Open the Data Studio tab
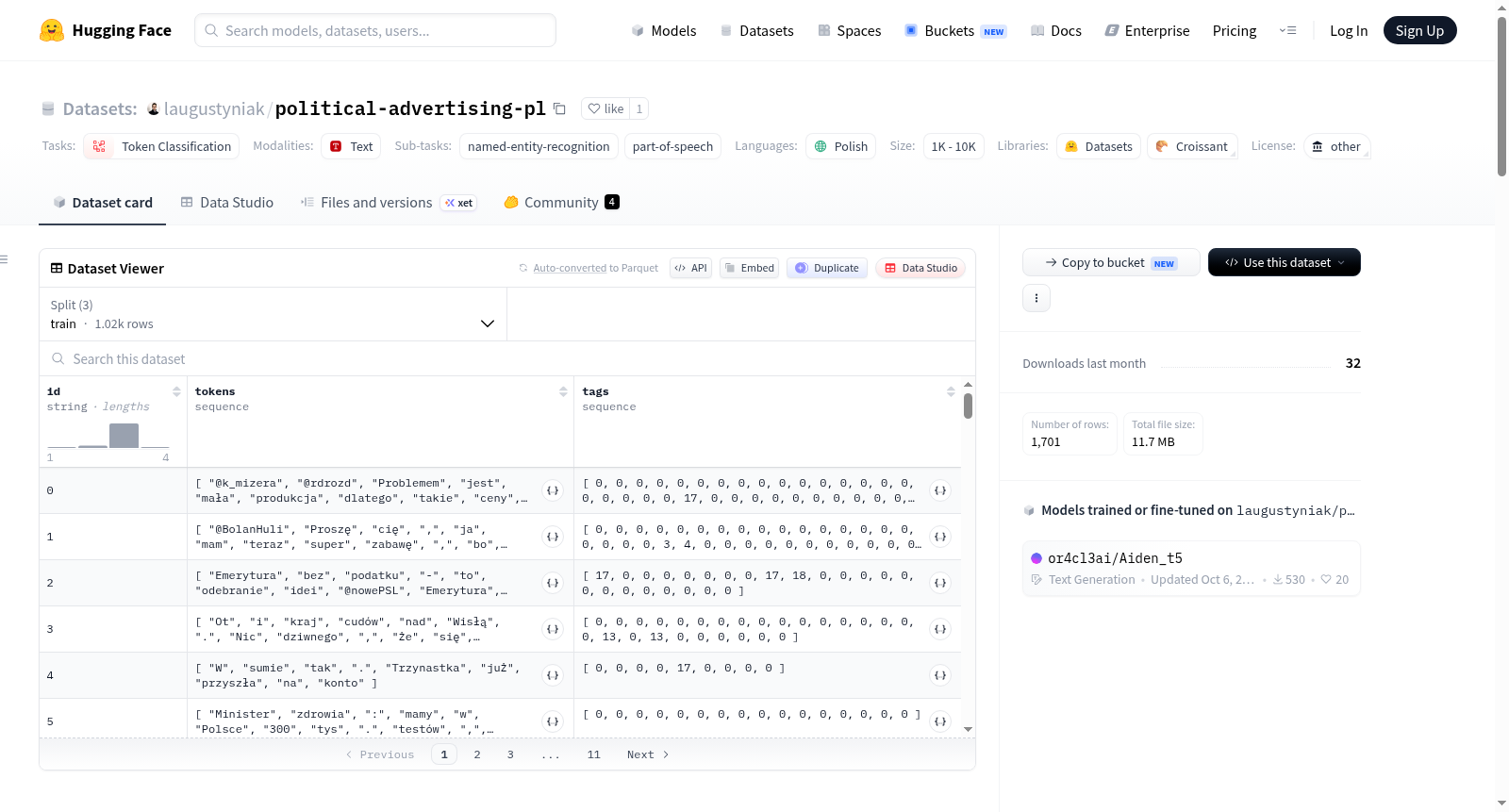The image size is (1509, 812). pos(227,203)
